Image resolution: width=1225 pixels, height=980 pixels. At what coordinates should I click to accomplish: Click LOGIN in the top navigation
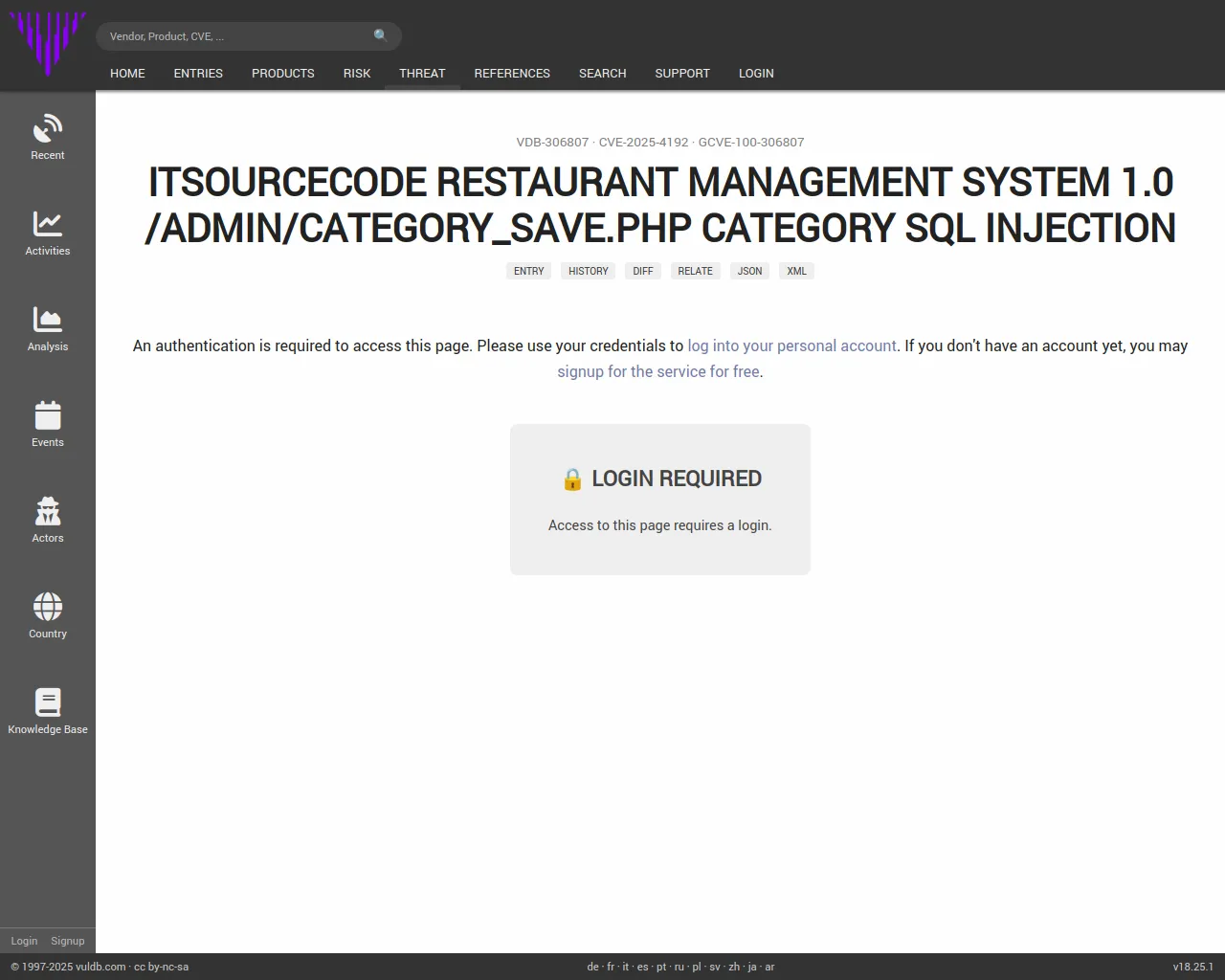pyautogui.click(x=756, y=74)
